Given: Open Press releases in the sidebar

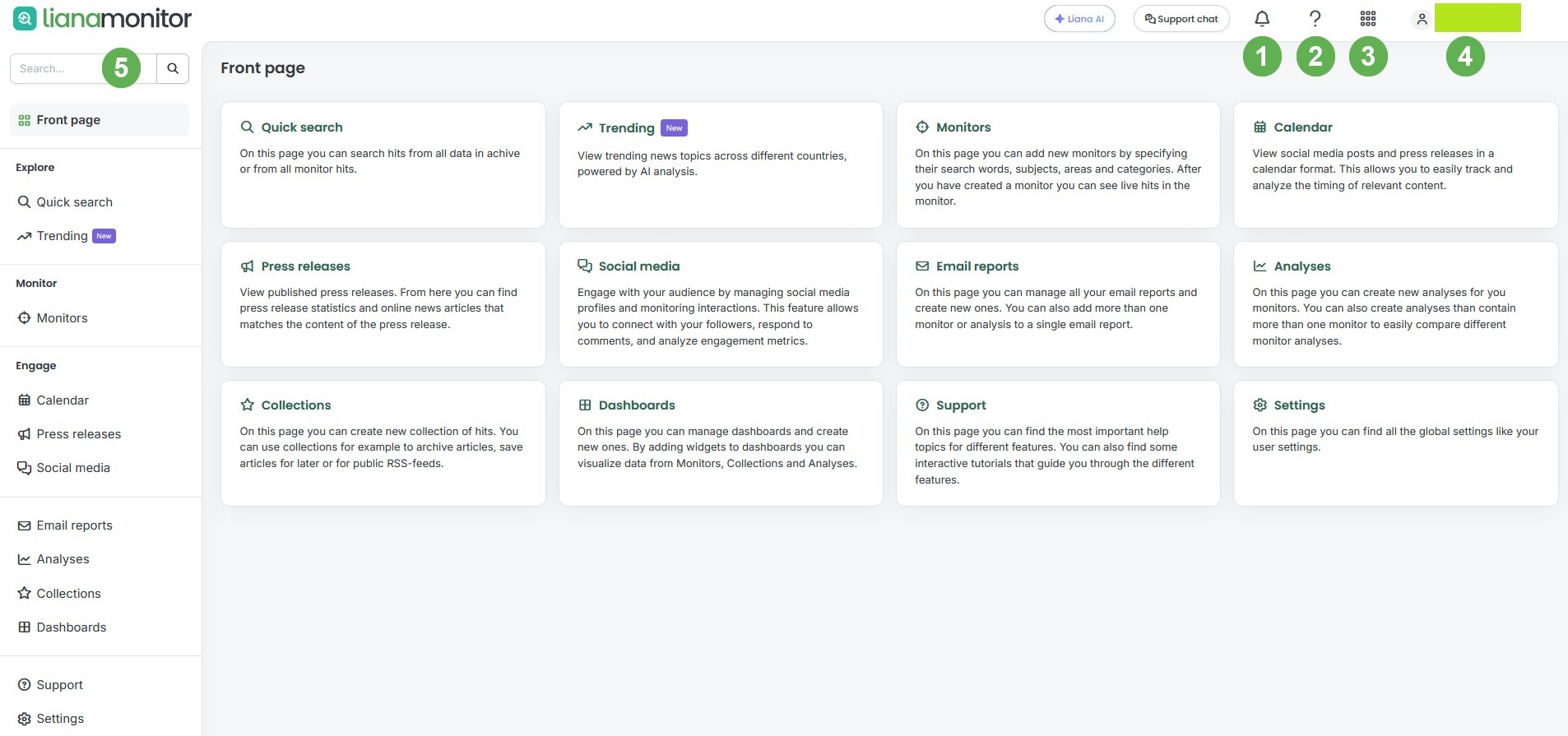Looking at the screenshot, I should point(70,434).
